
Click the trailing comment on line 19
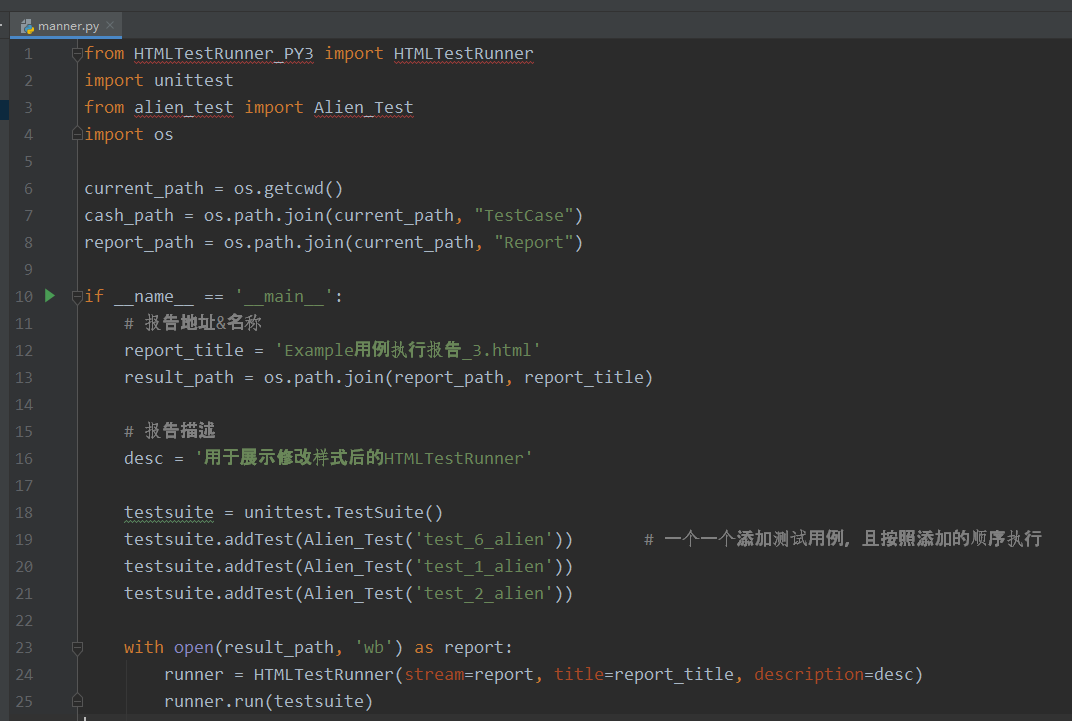coord(843,539)
